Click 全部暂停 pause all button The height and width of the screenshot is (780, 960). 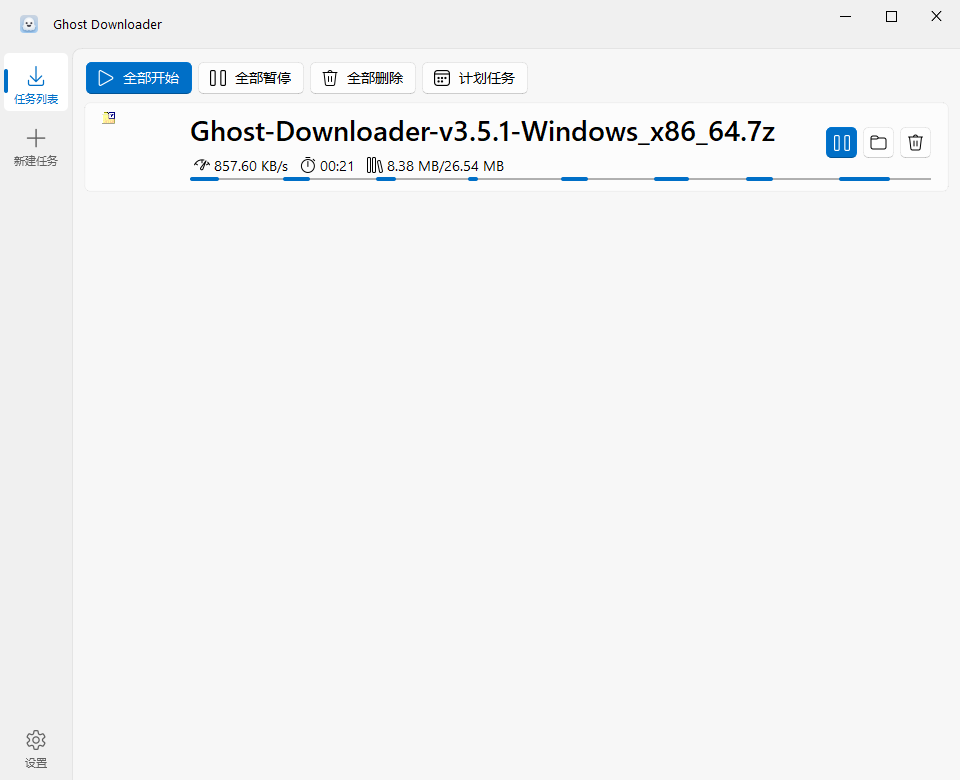(x=250, y=78)
